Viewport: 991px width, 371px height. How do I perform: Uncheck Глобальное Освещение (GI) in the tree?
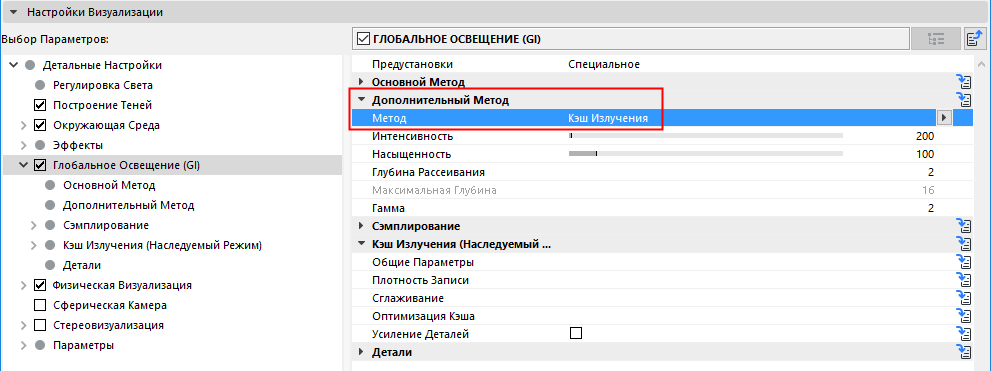pos(40,166)
